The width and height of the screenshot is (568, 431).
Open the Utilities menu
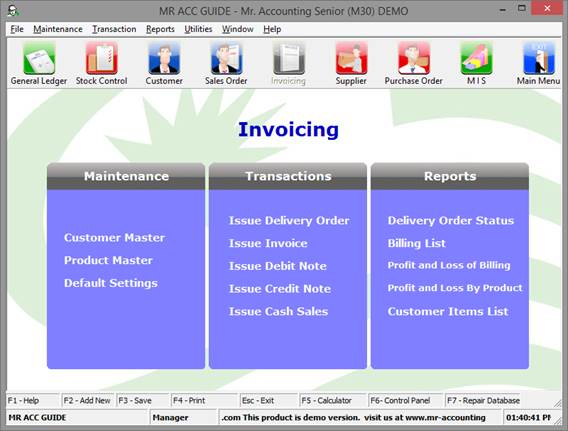pos(198,29)
